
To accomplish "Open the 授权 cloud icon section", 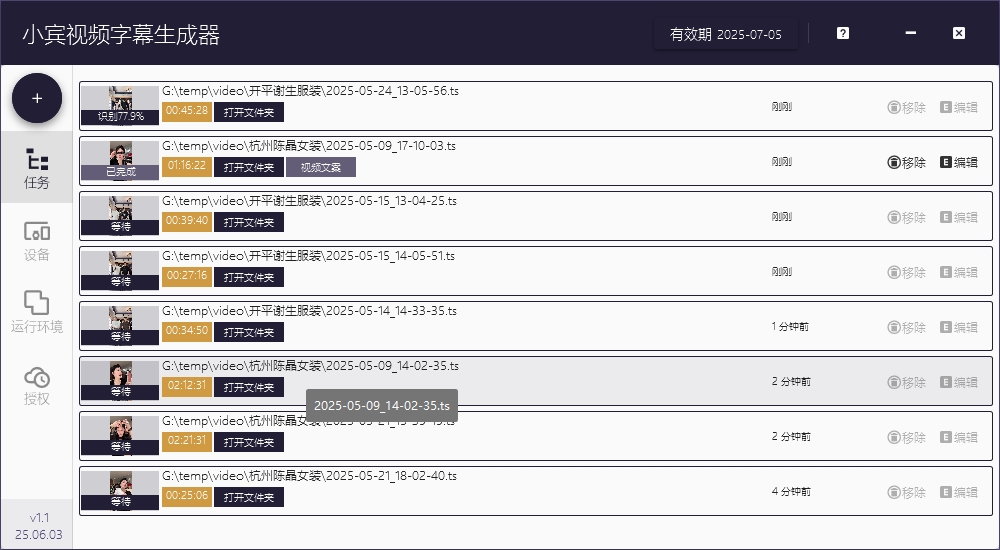I will coord(37,385).
